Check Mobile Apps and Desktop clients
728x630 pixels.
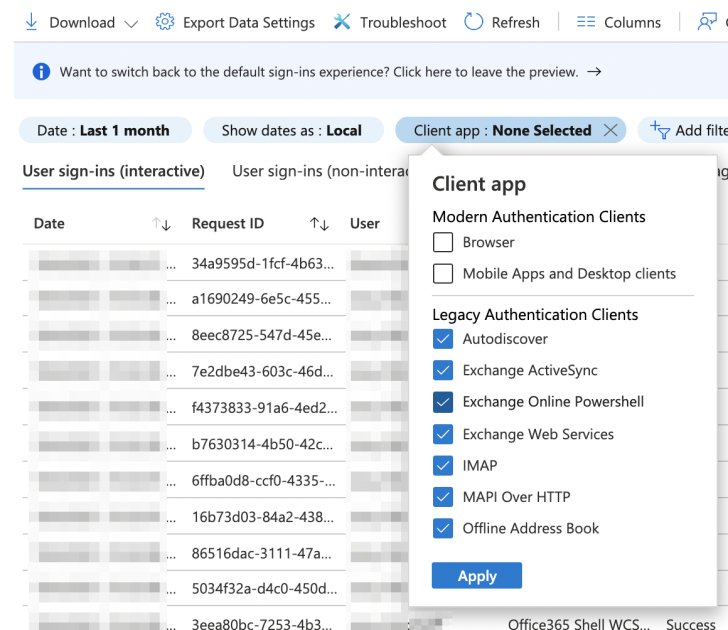pos(443,273)
